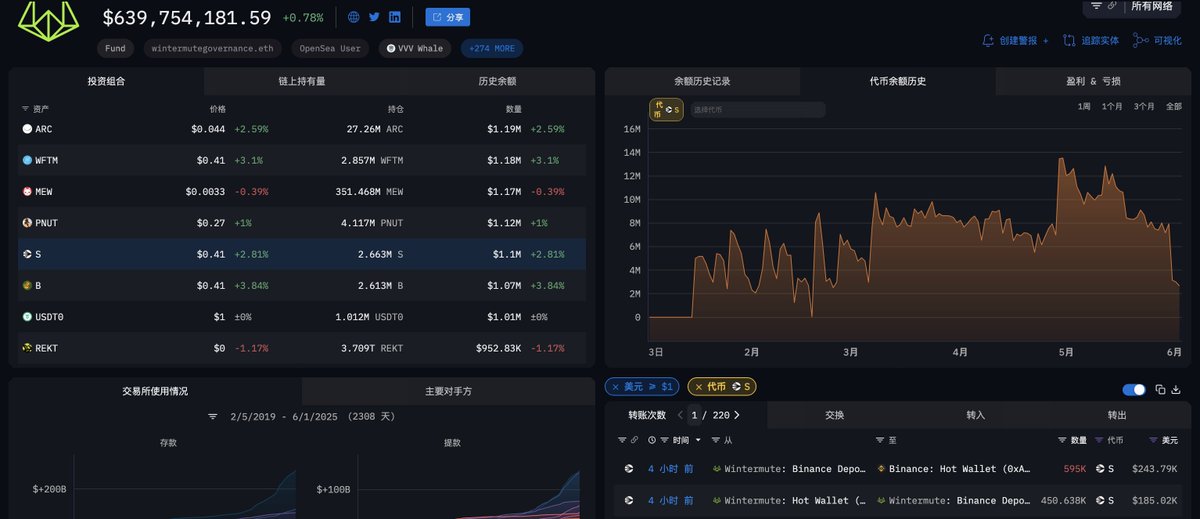Screen dimensions: 1200x519
Task: Switch to the 转出 tab
Action: [x=1117, y=415]
